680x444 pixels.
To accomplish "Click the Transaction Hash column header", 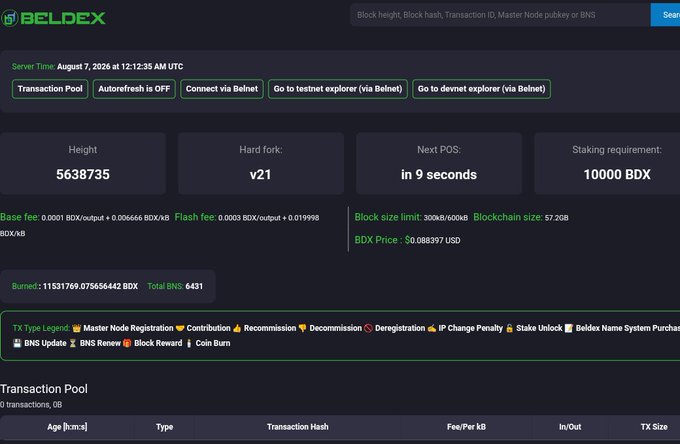I will (x=298, y=427).
